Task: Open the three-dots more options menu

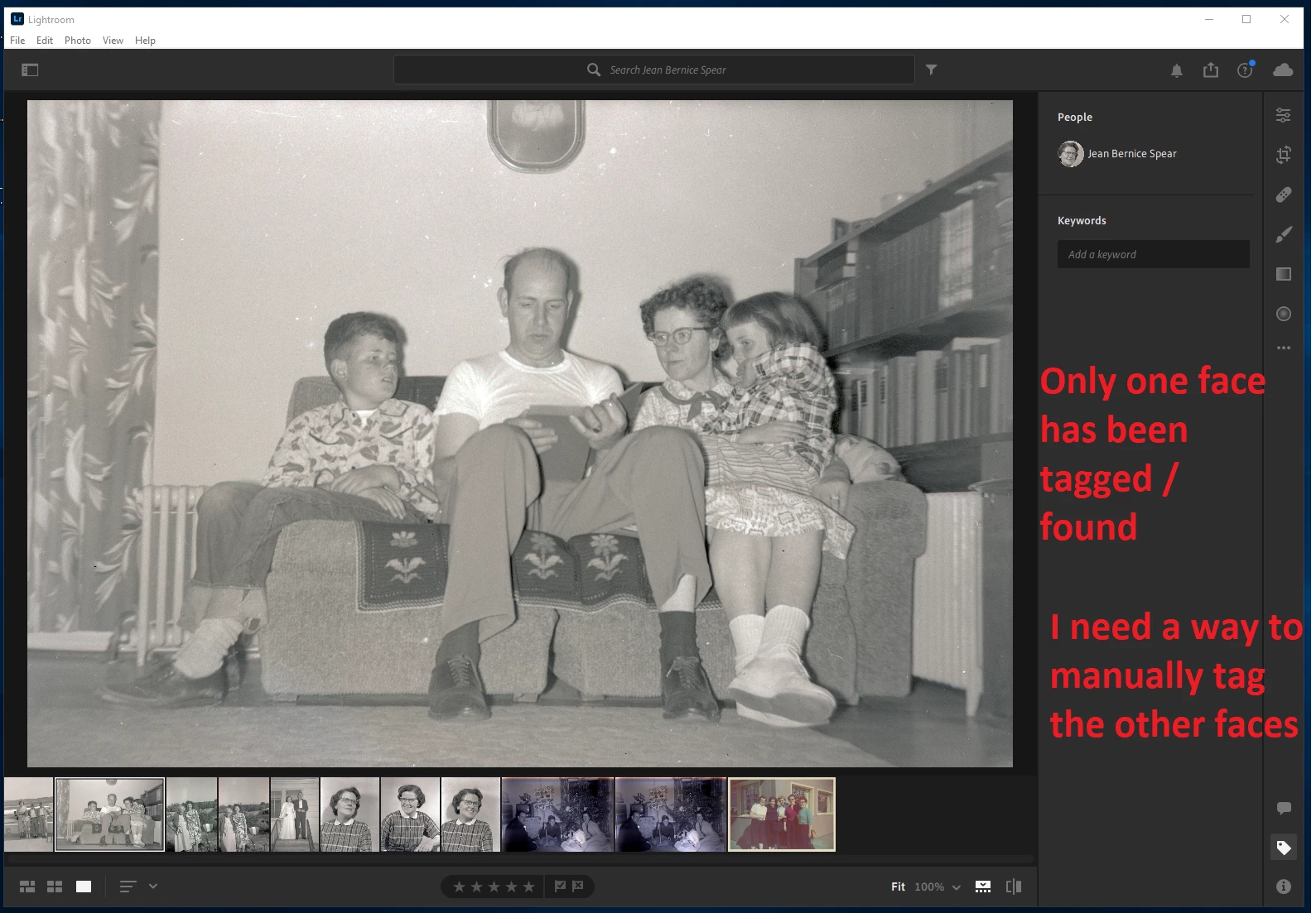Action: [1283, 348]
